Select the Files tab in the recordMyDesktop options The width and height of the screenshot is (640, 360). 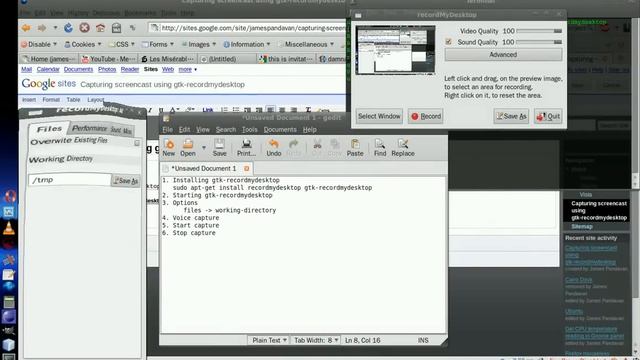(x=49, y=129)
